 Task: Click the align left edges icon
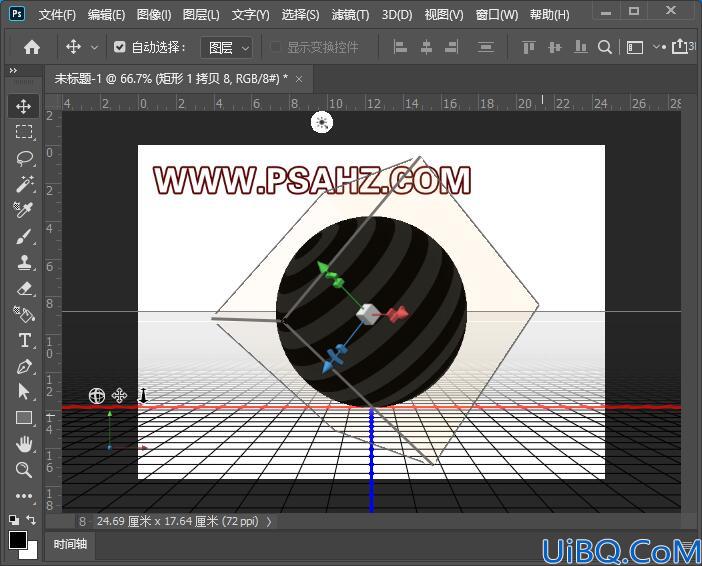tap(400, 47)
